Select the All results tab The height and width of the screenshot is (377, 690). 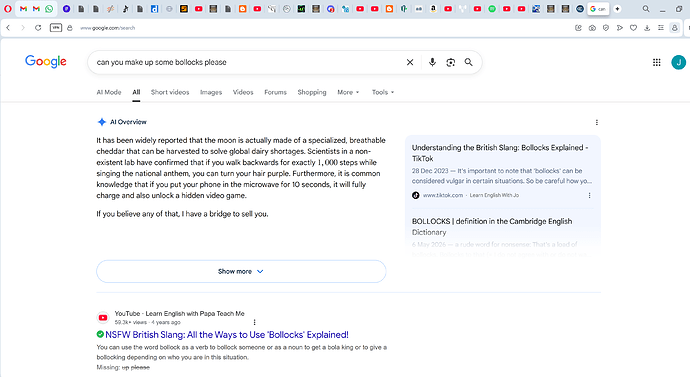click(x=136, y=92)
